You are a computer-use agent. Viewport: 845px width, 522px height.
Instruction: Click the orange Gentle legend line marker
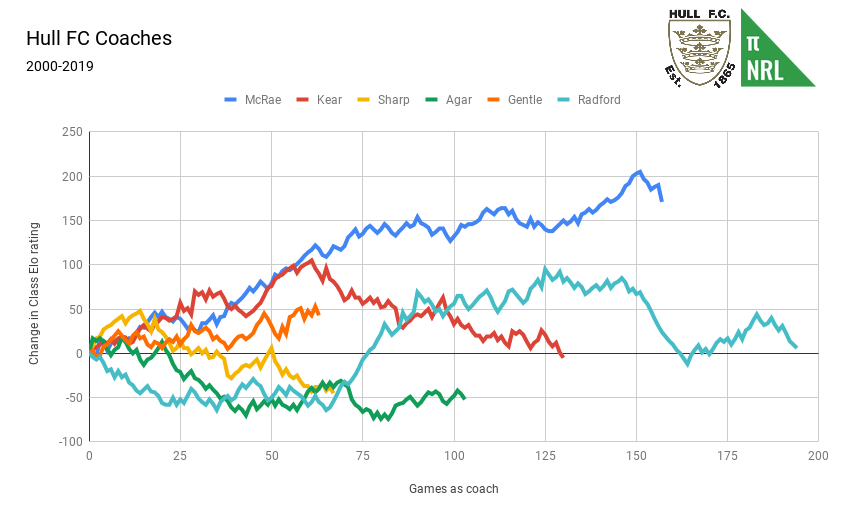click(x=494, y=100)
